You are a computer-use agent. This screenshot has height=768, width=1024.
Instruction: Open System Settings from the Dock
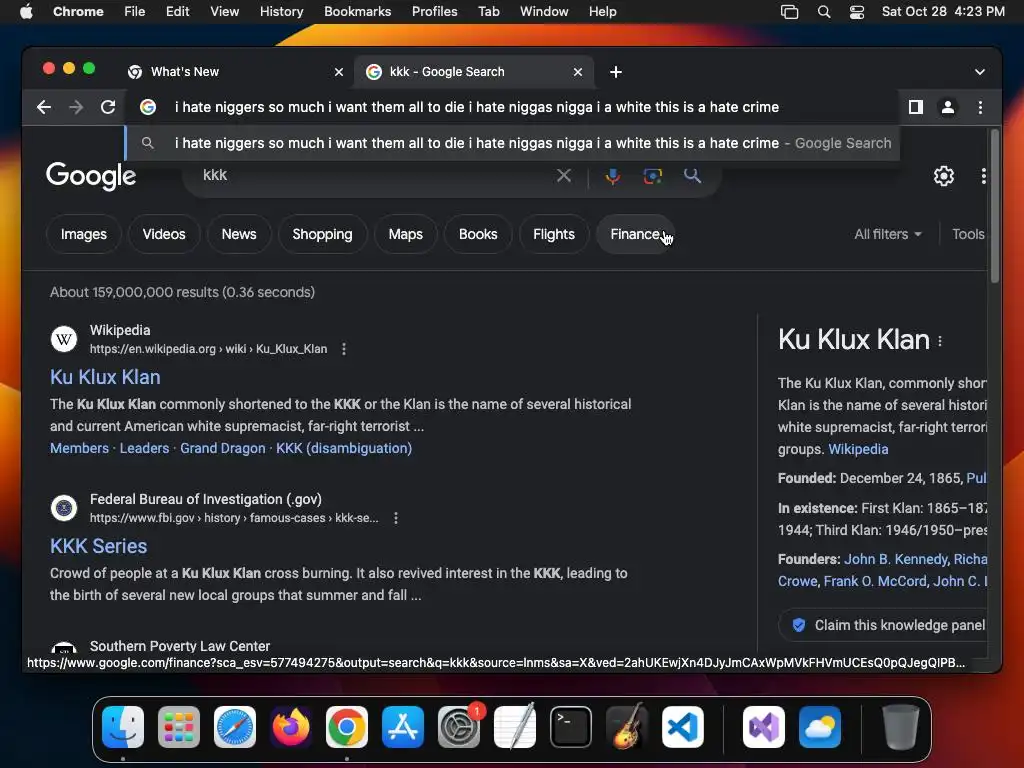(x=459, y=727)
